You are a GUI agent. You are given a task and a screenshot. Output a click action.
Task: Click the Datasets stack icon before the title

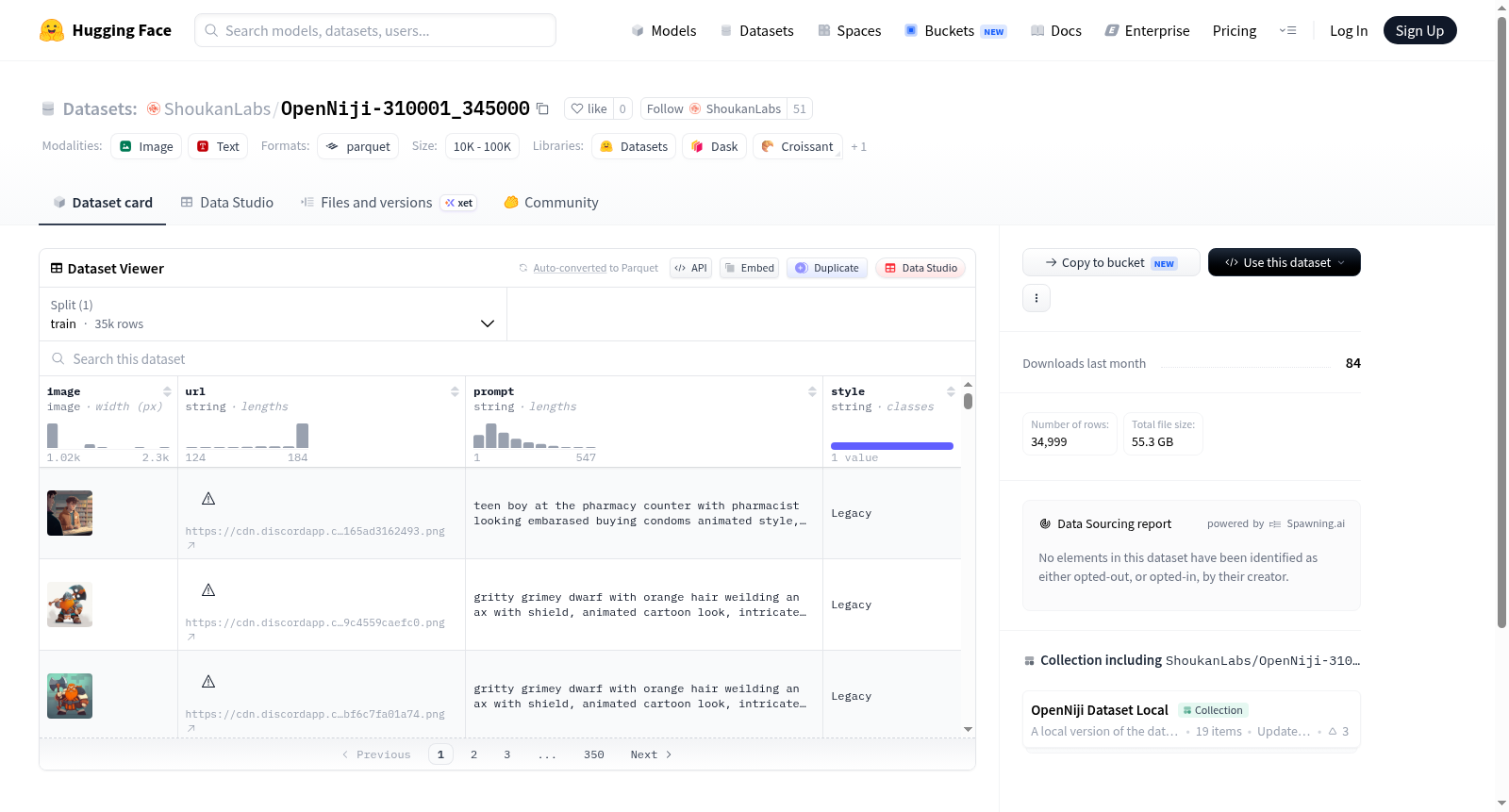point(48,108)
